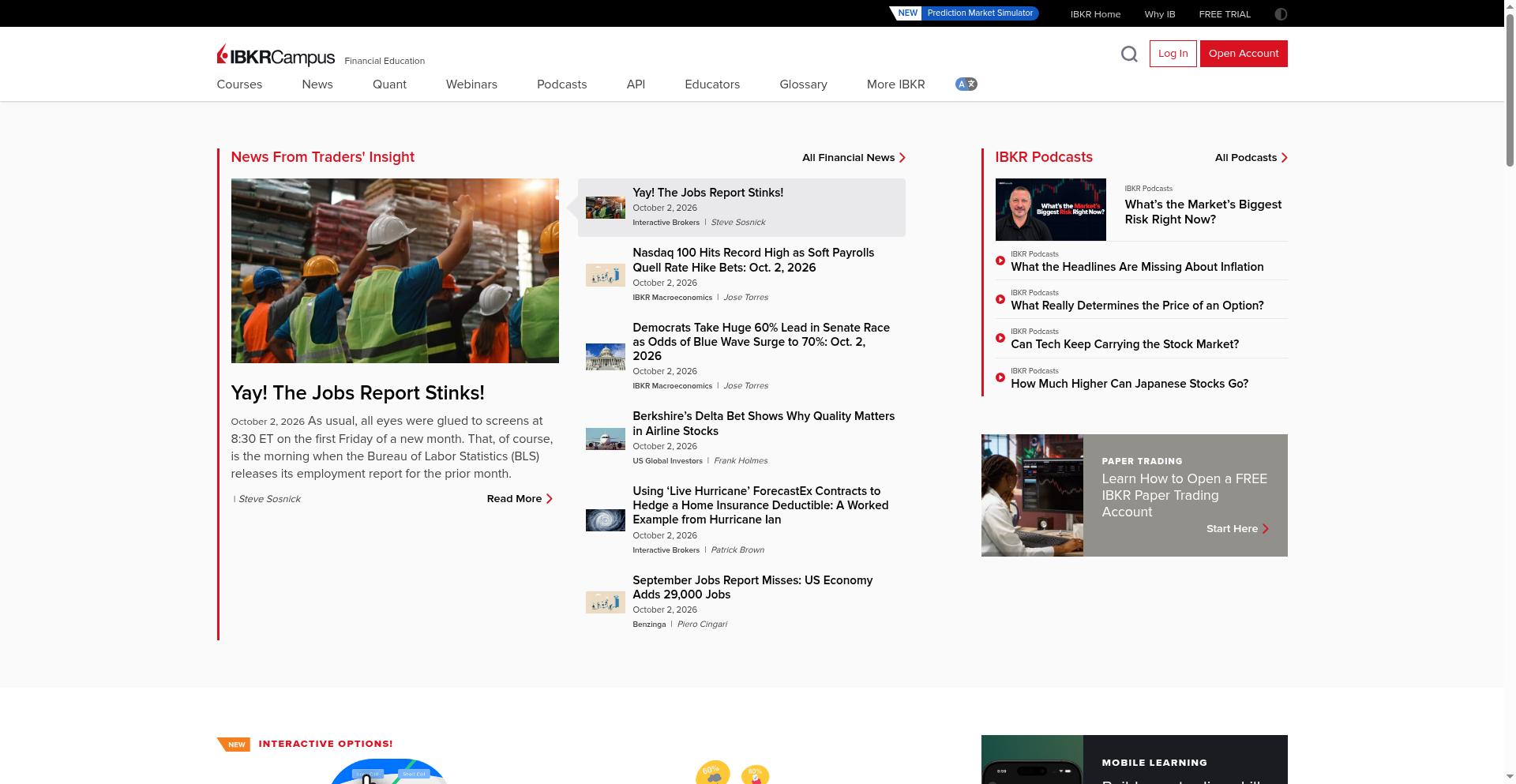The width and height of the screenshot is (1516, 784).
Task: Click the IBKR Campus logo
Action: point(276,55)
